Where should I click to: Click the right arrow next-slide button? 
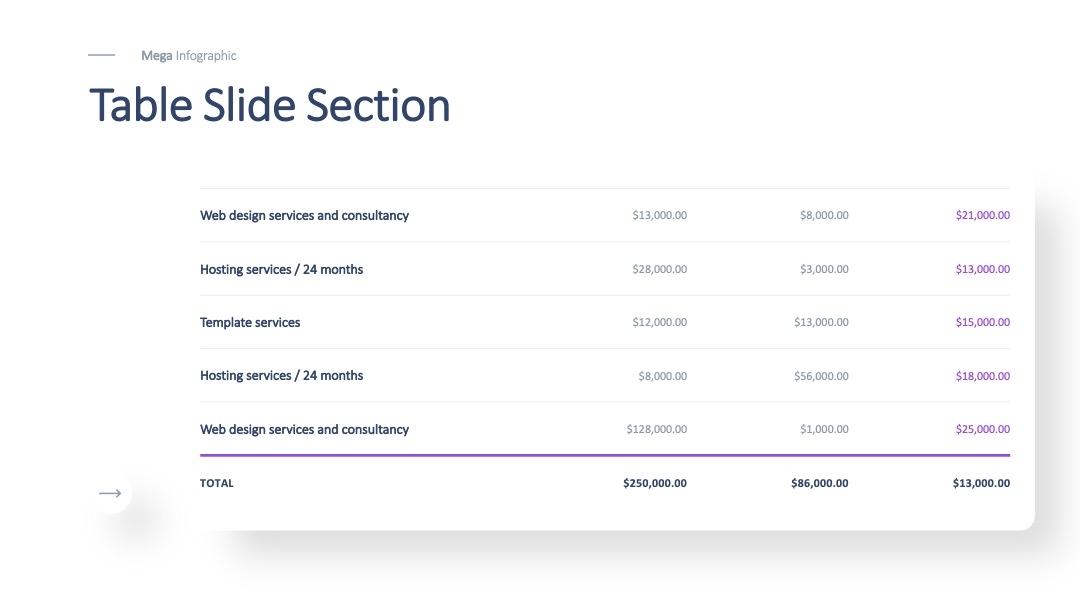110,493
